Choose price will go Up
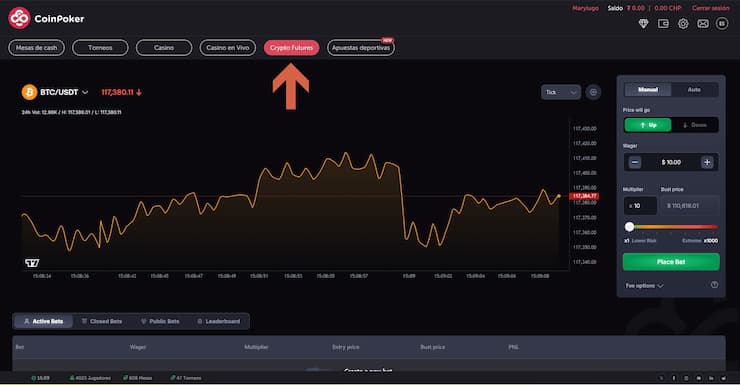 [x=648, y=125]
